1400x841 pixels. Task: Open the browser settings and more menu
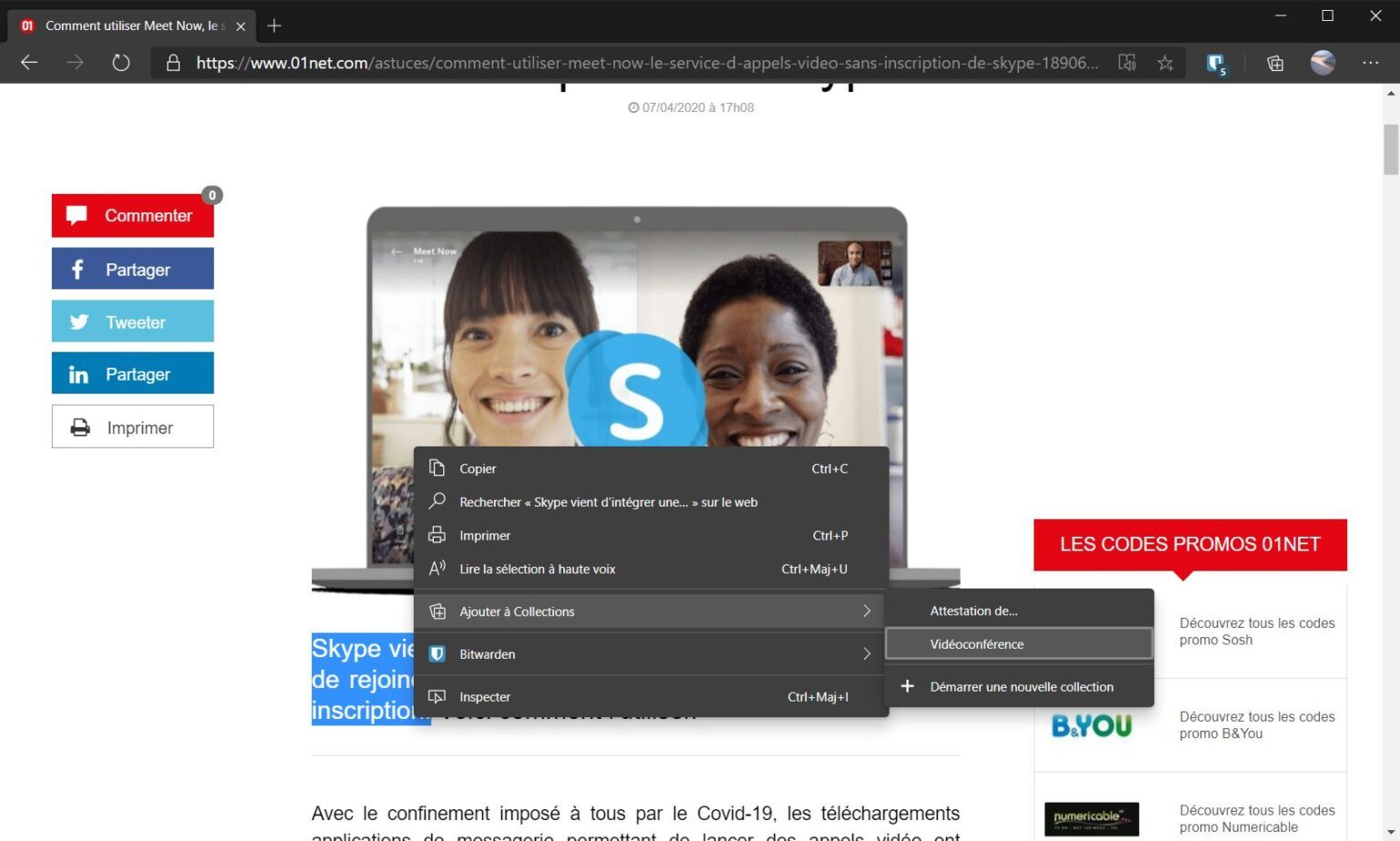pos(1371,63)
